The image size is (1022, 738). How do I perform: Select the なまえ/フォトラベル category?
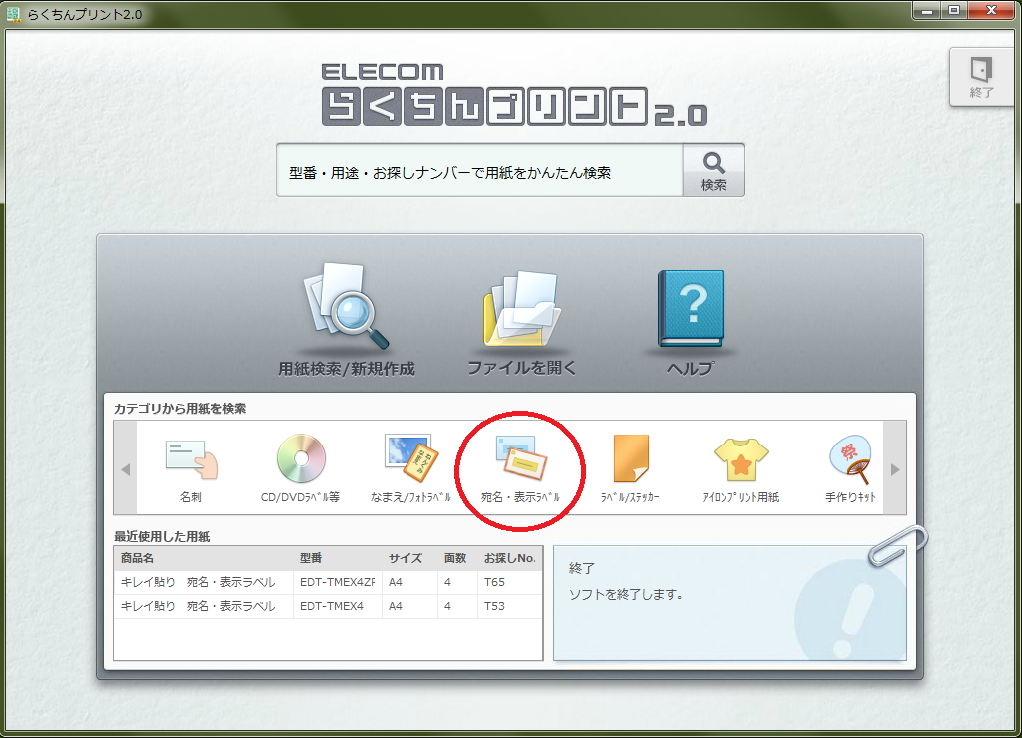[411, 468]
